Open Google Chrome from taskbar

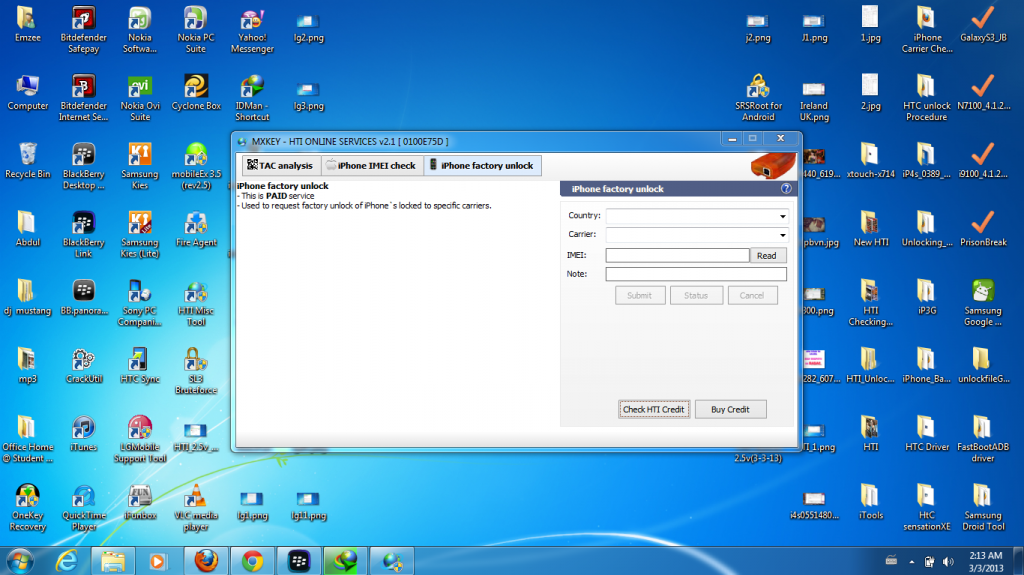252,561
